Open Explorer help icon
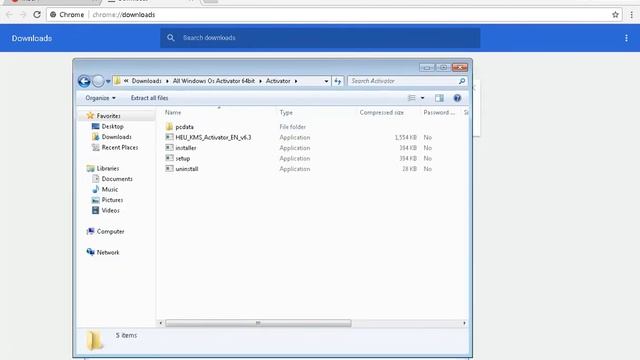This screenshot has height=360, width=640. tap(457, 98)
